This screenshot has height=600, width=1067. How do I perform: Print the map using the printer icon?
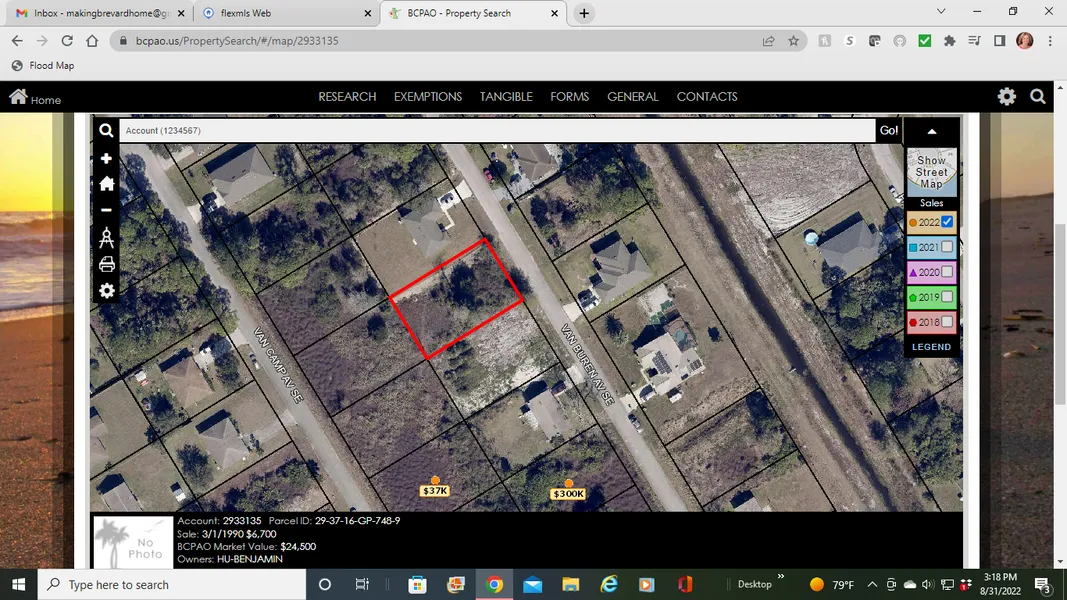pyautogui.click(x=106, y=265)
